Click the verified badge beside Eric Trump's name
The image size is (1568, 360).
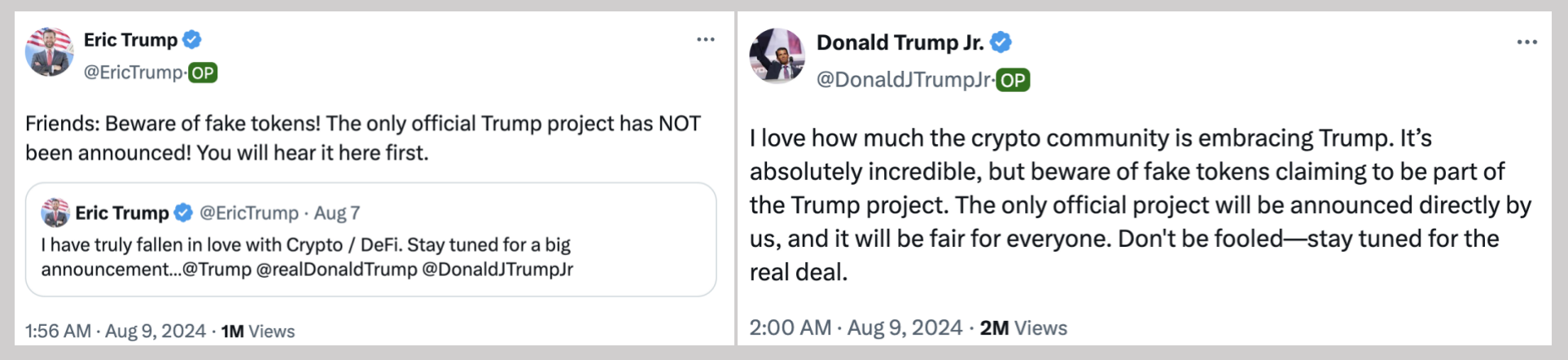pos(192,39)
